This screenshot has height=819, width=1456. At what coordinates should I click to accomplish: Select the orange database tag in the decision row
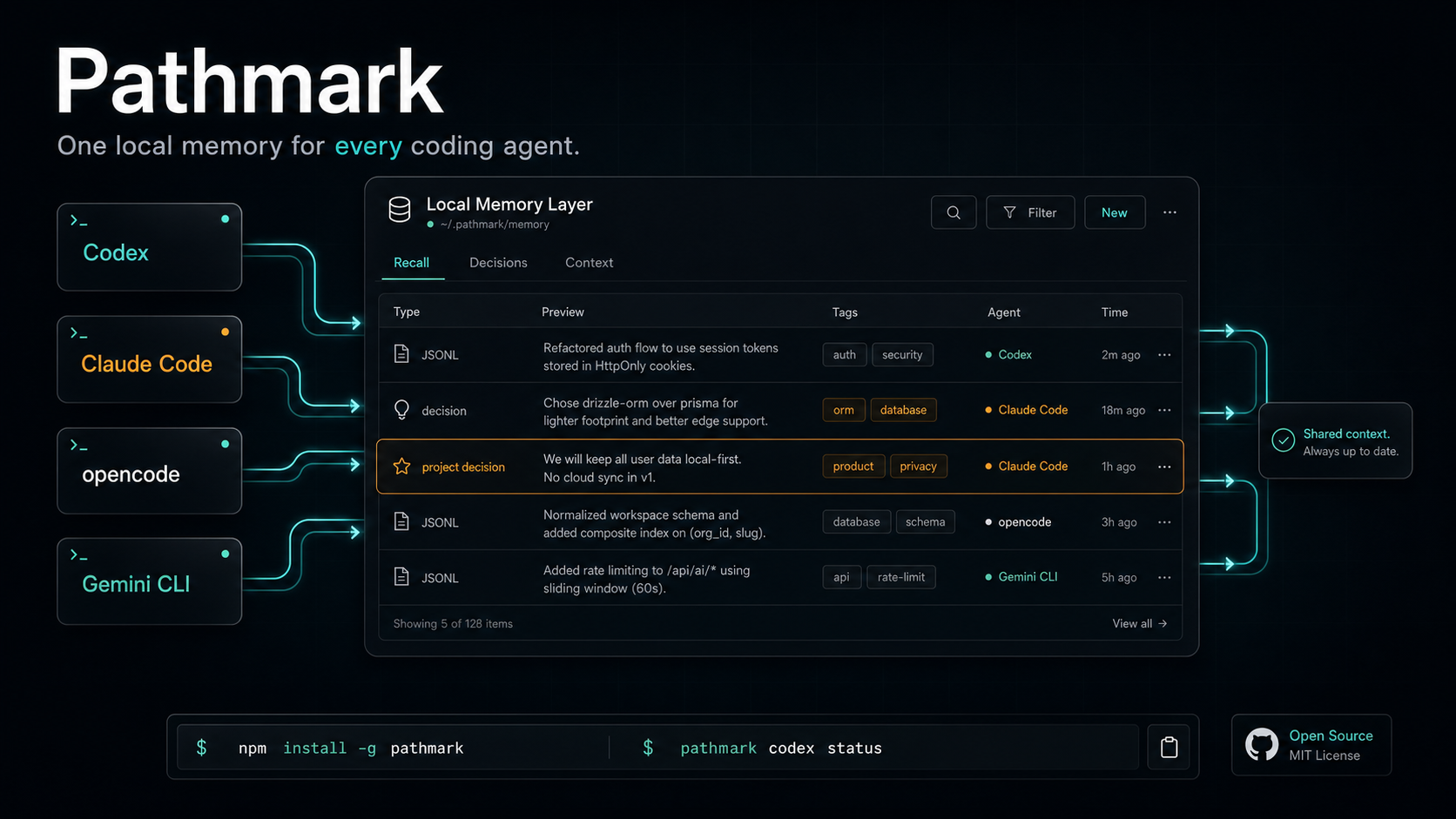[903, 410]
